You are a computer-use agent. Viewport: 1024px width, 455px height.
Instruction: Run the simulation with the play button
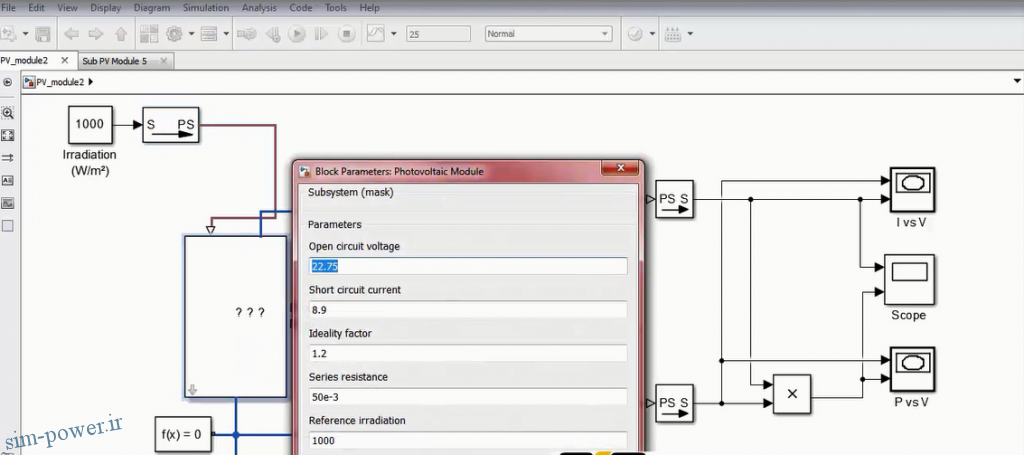click(x=296, y=34)
